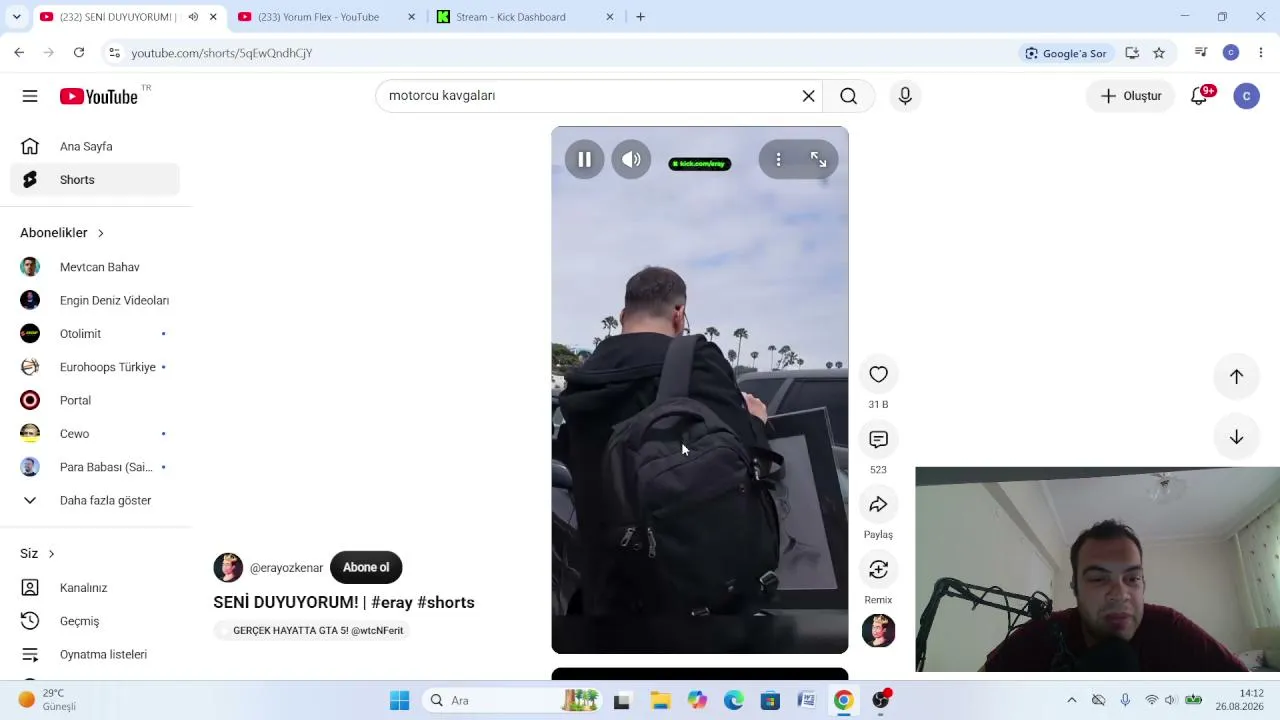Mute the Shorts video volume
The height and width of the screenshot is (720, 1280).
click(631, 160)
